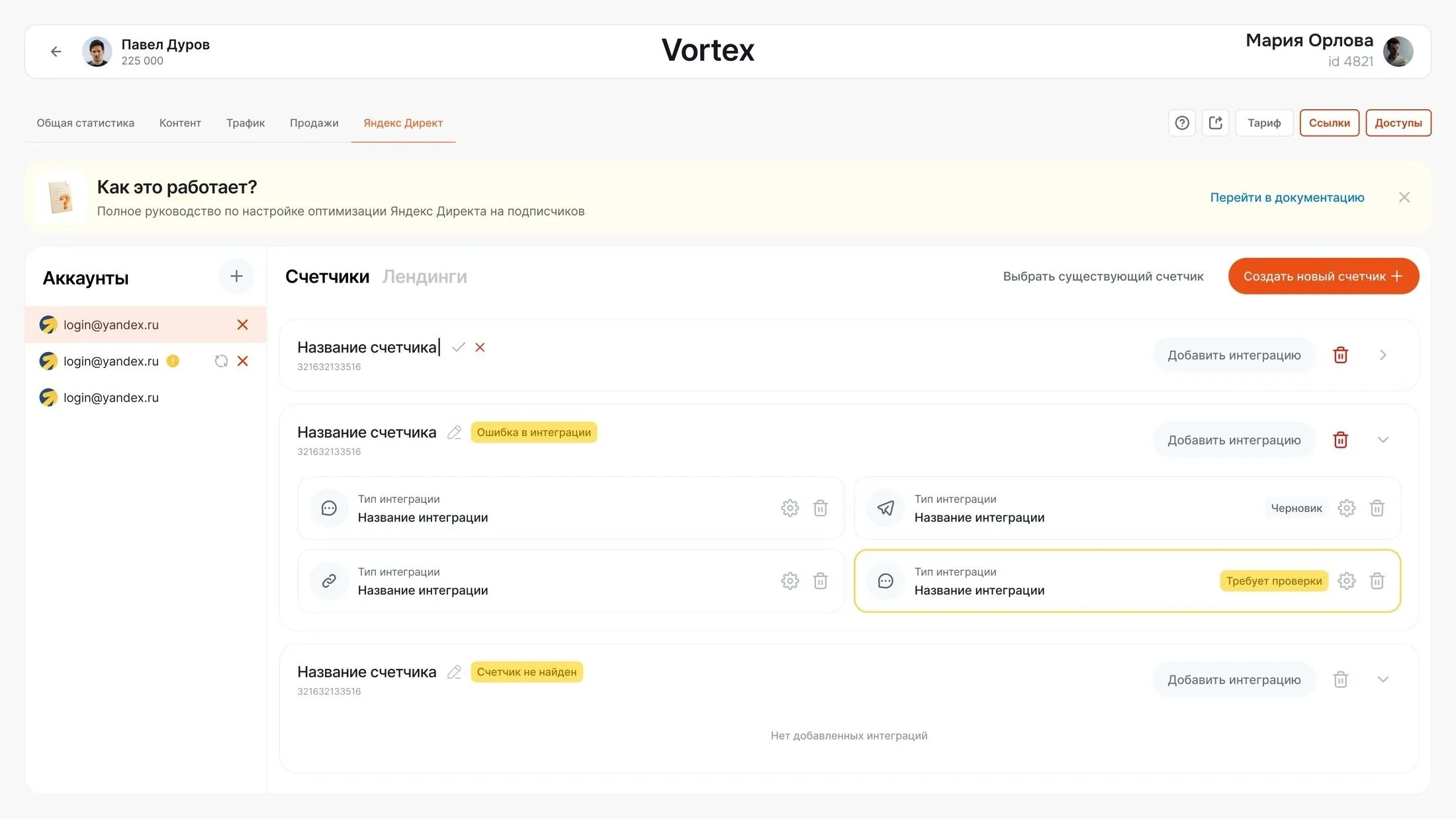This screenshot has width=1456, height=819.
Task: Click the 'Счетчик не найден' status badge
Action: [527, 672]
